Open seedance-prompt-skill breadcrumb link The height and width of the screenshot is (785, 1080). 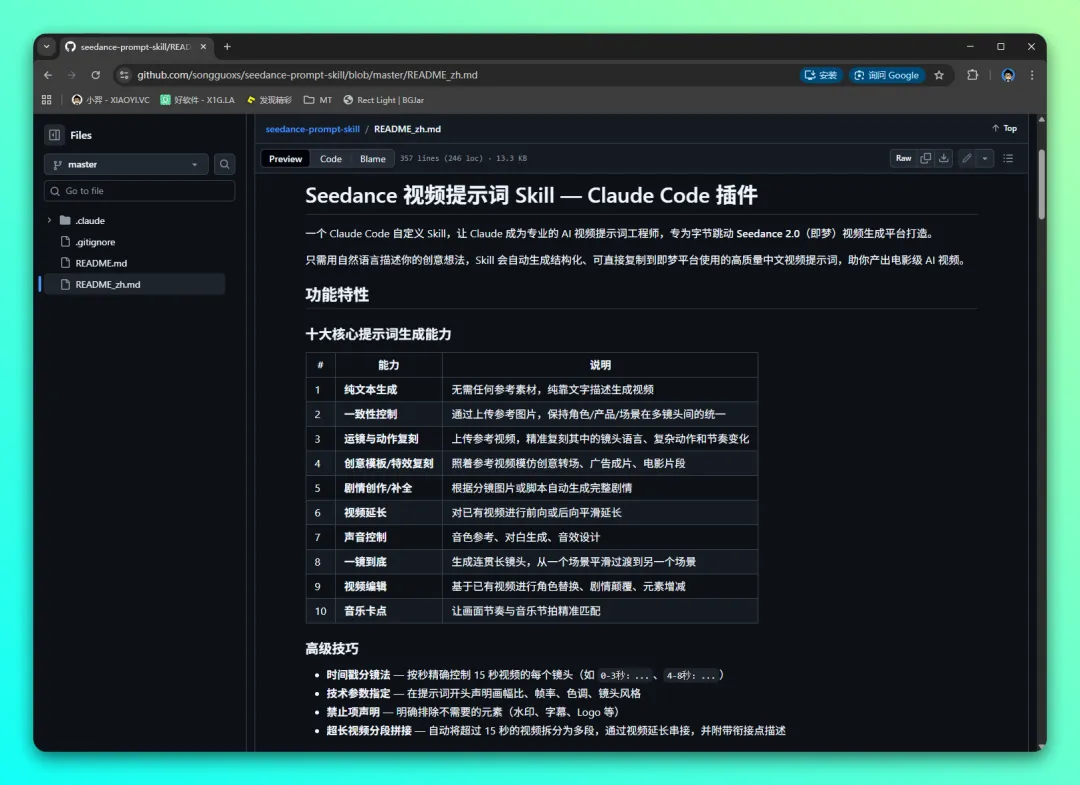pyautogui.click(x=313, y=129)
